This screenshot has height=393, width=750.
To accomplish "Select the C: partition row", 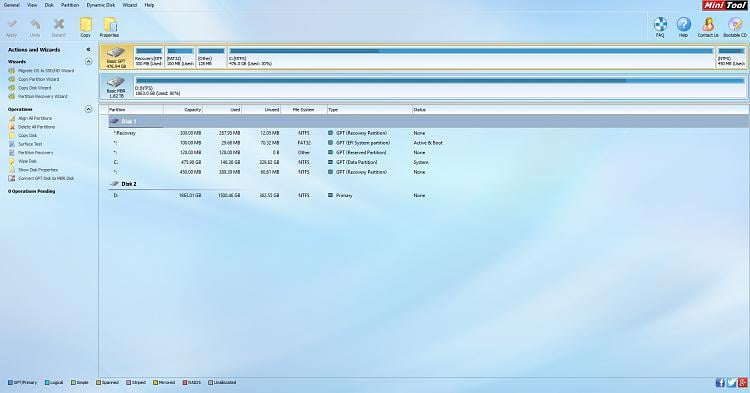I will point(429,163).
